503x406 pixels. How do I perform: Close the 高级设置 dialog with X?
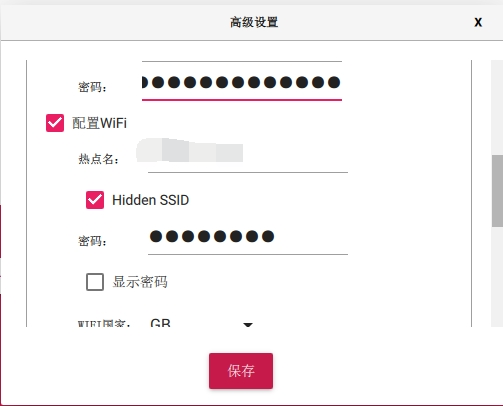pos(478,22)
